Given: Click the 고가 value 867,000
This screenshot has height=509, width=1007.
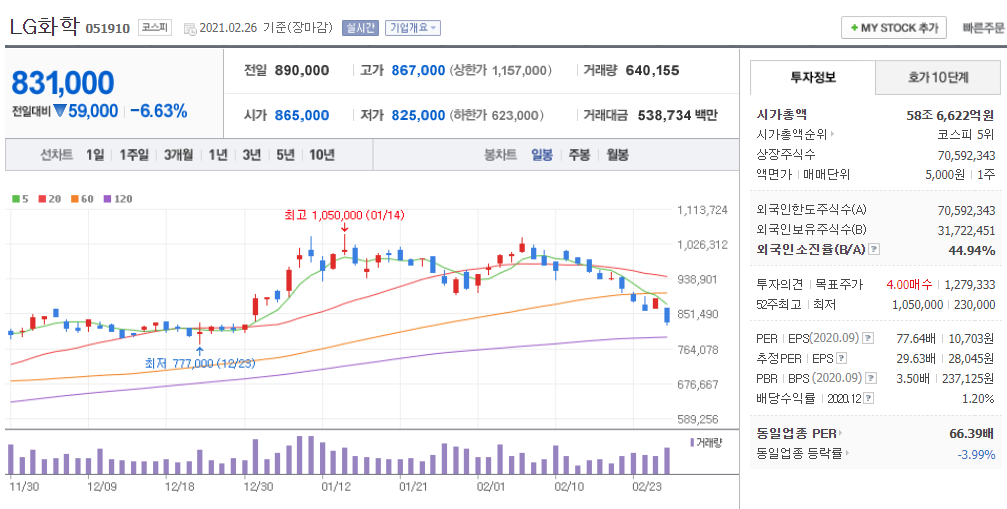Looking at the screenshot, I should pos(418,71).
